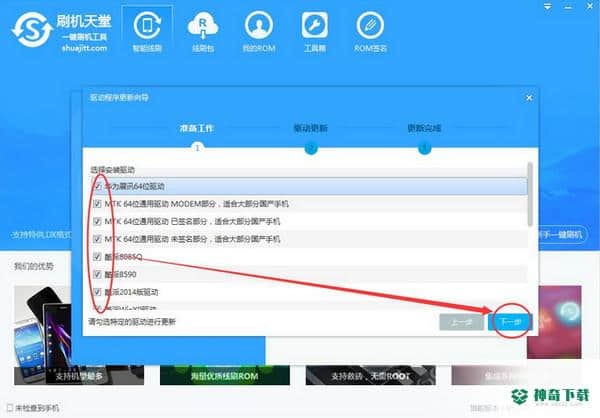Screen dimensions: 600x418
Task: Uncheck the 酷派8590 driver checkbox
Action: tap(97, 274)
